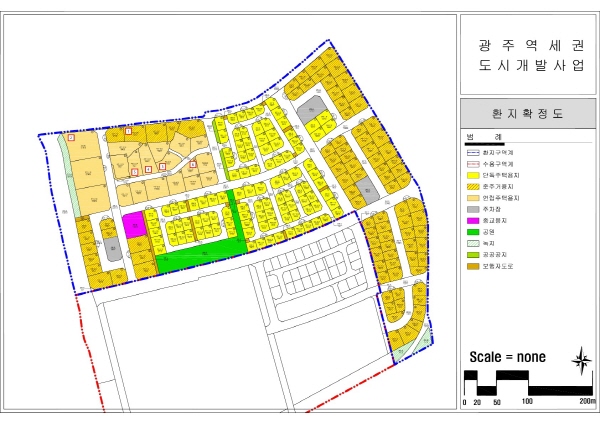This screenshot has height=423, width=600.
Task: Click the magenta religious site parcel on map
Action: 134,223
